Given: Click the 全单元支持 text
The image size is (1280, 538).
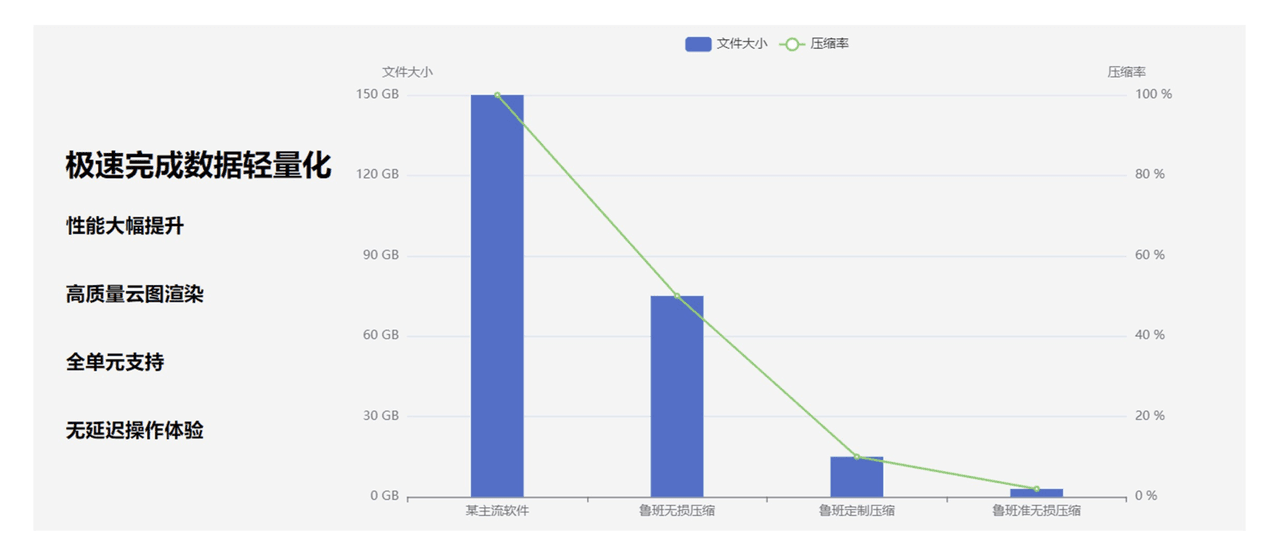Looking at the screenshot, I should pyautogui.click(x=115, y=362).
